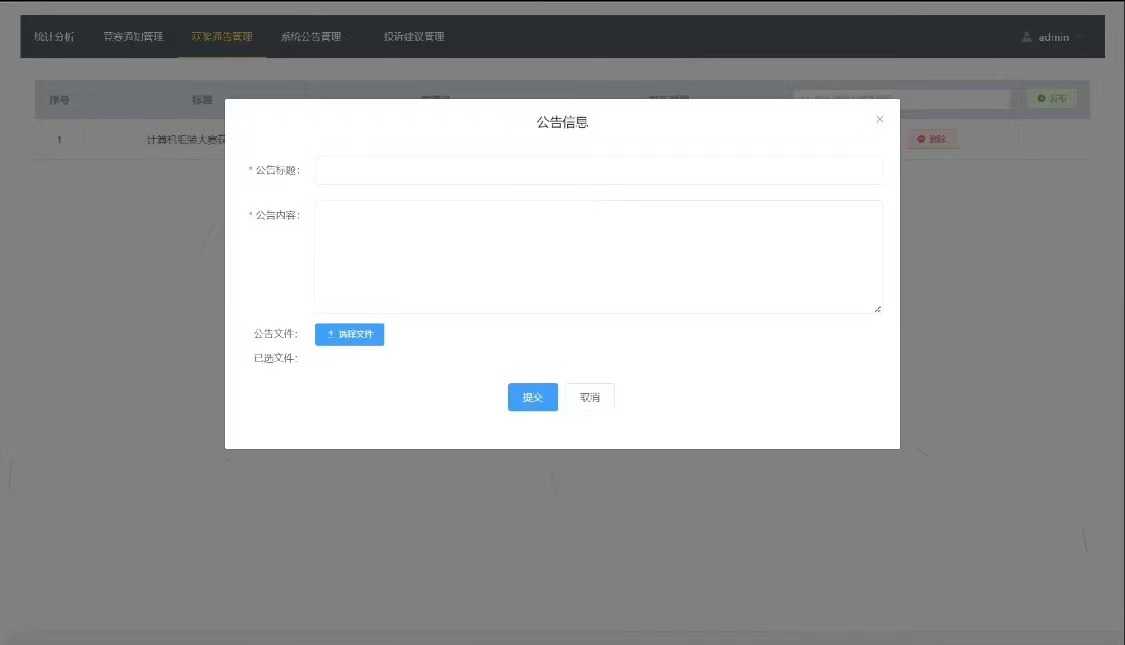Open the 竞赛通知管理 navigation tab
This screenshot has width=1125, height=645.
133,37
